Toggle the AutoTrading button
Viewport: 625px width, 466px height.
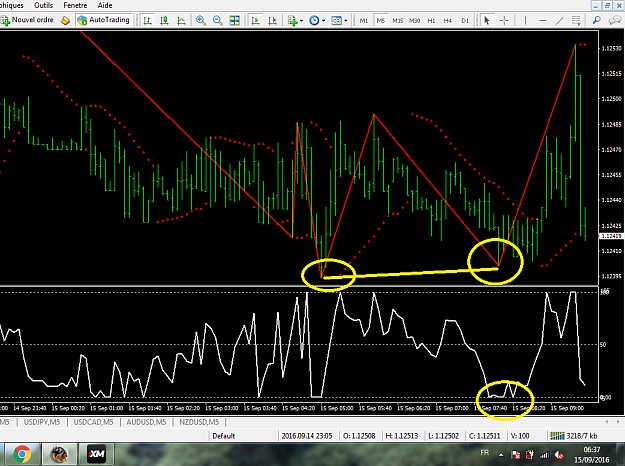(104, 20)
